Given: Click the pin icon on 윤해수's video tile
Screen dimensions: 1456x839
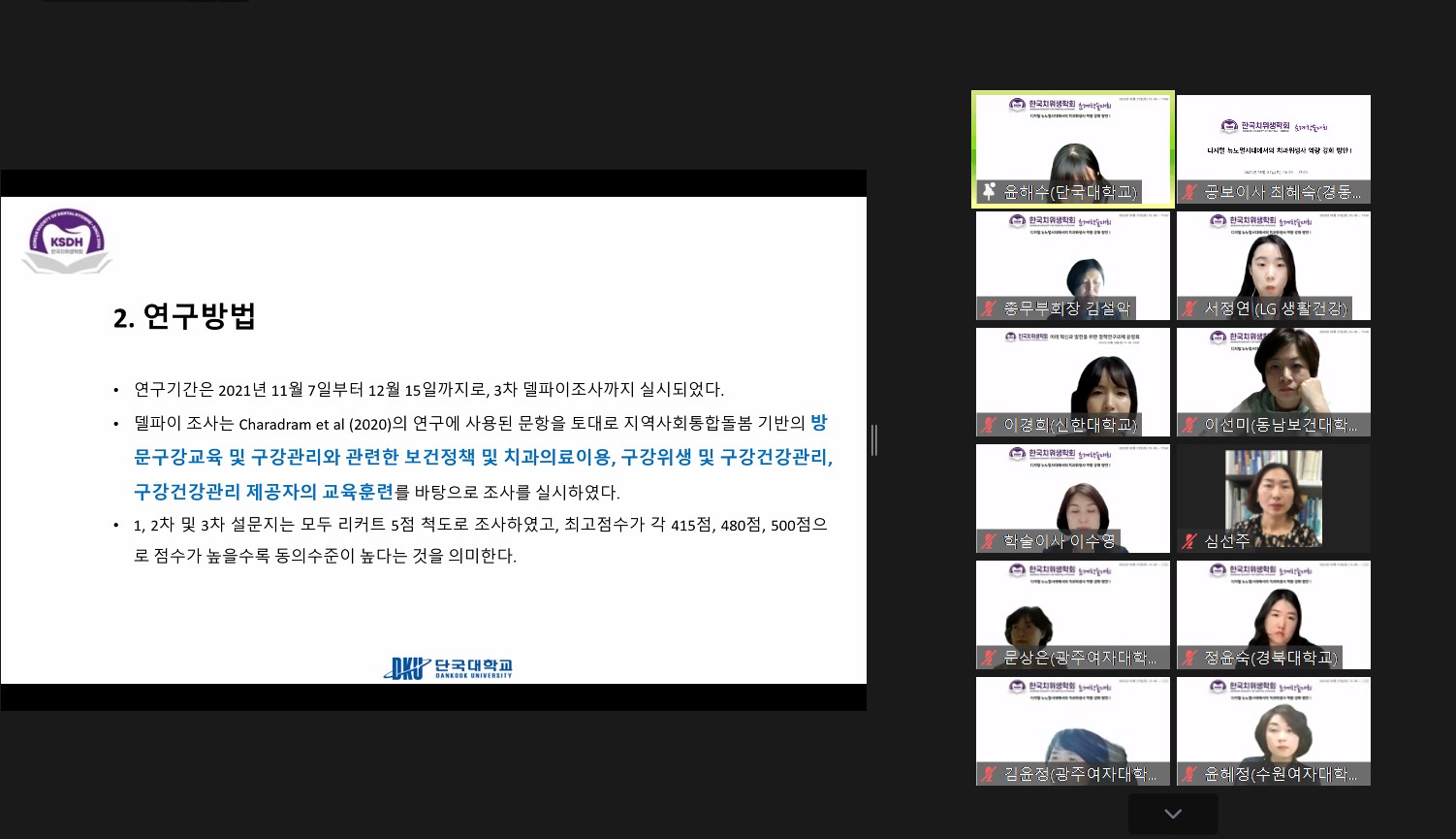Looking at the screenshot, I should coord(989,192).
